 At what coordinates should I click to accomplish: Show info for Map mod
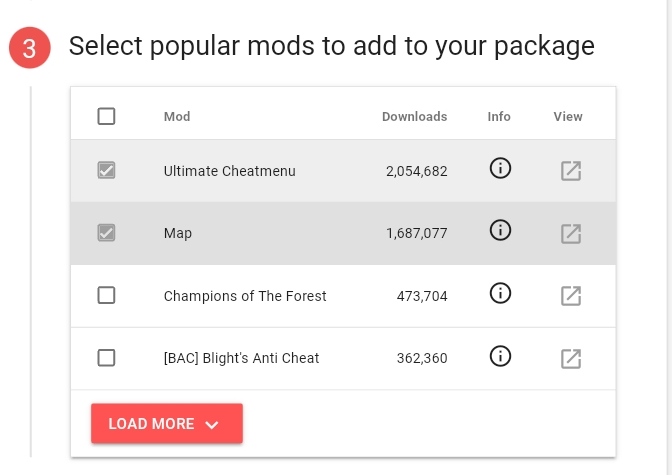pyautogui.click(x=499, y=231)
